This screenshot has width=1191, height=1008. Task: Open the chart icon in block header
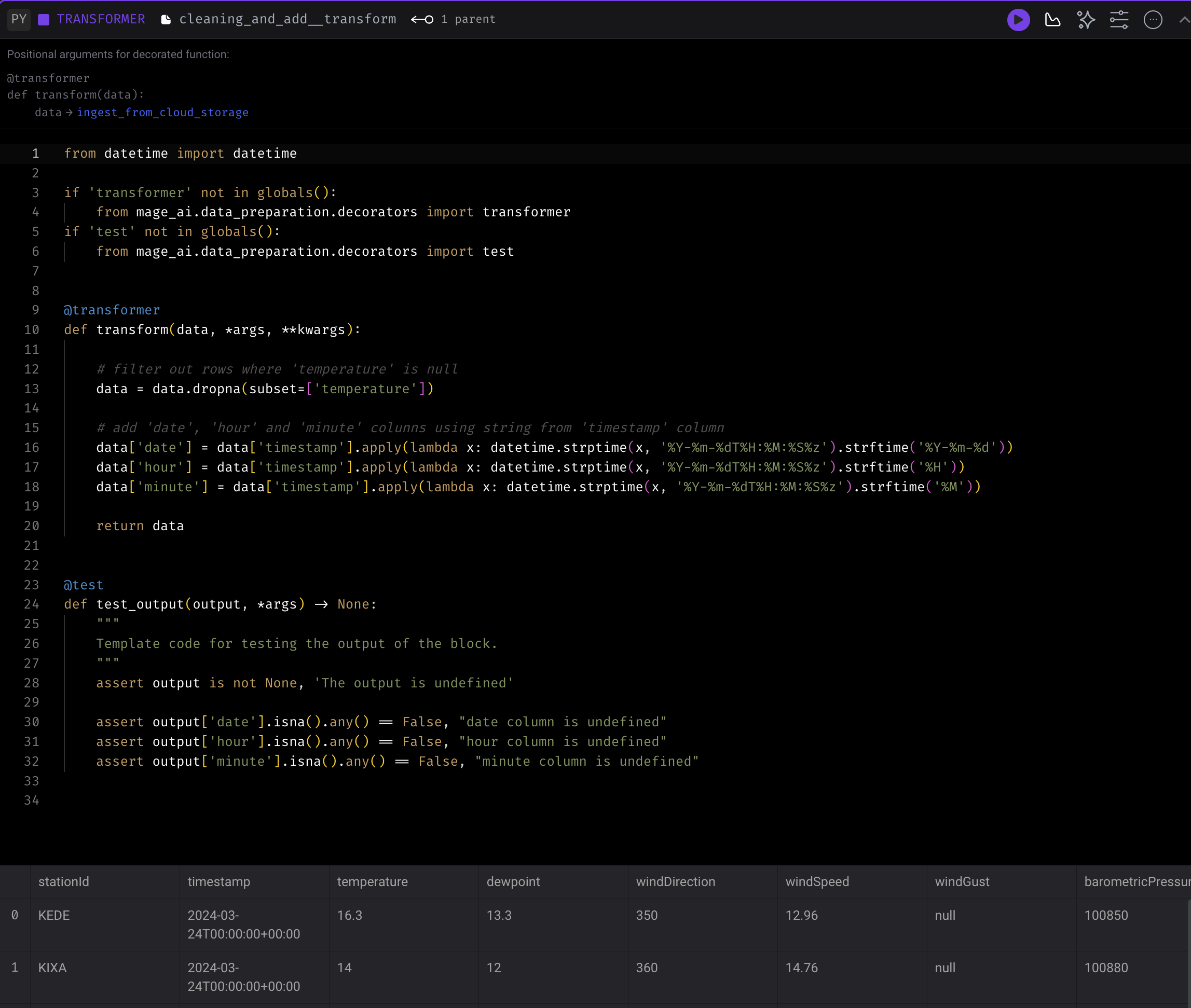(x=1052, y=20)
